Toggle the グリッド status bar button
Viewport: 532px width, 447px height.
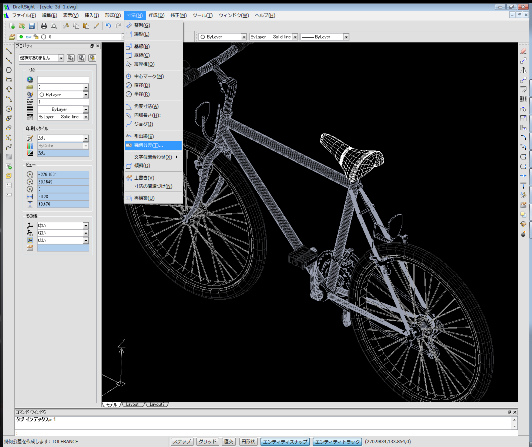click(x=208, y=442)
